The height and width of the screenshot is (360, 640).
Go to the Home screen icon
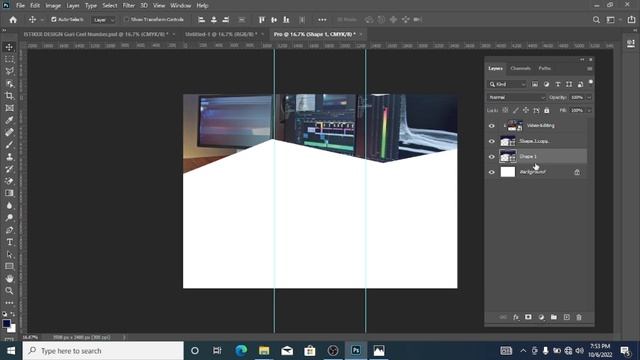13,20
